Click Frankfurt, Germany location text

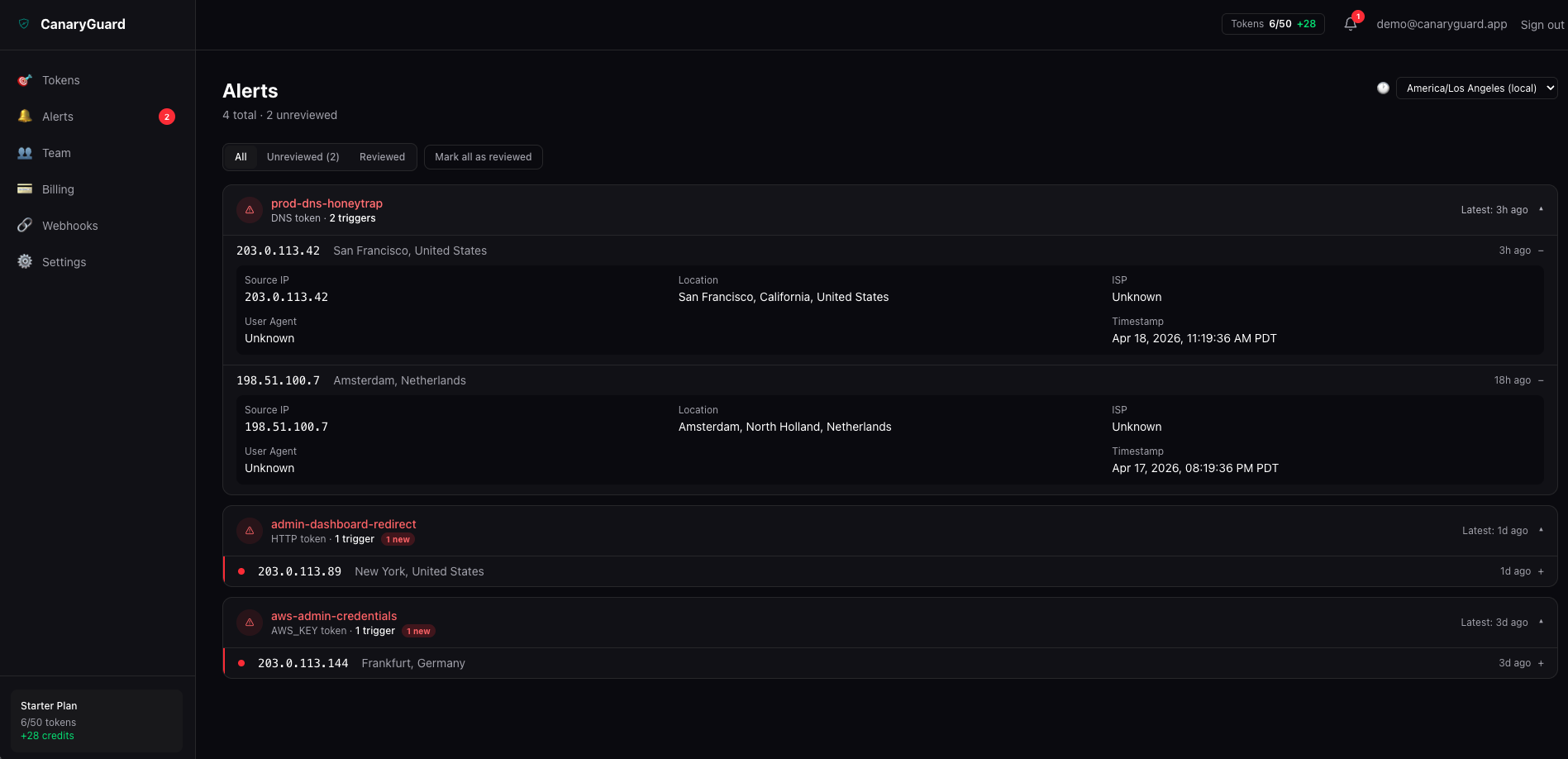(x=413, y=663)
